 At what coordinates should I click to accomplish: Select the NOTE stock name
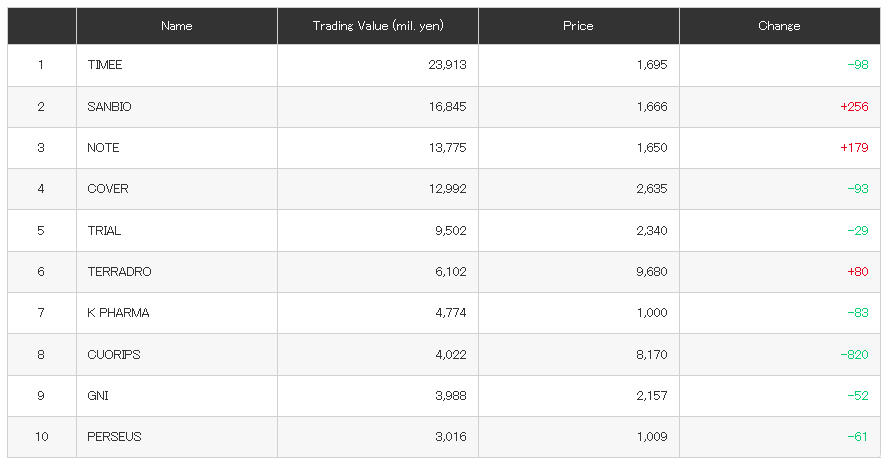pyautogui.click(x=103, y=148)
